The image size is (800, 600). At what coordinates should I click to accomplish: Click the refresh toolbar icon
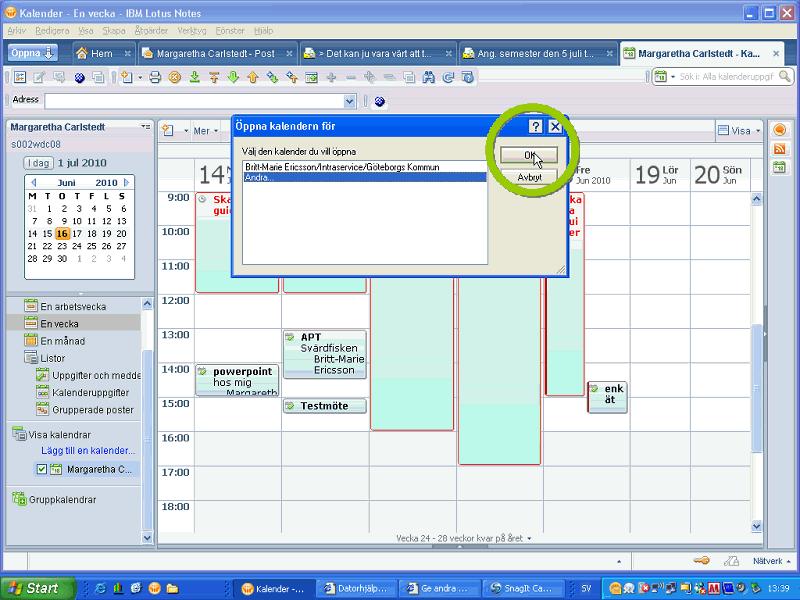pos(448,78)
